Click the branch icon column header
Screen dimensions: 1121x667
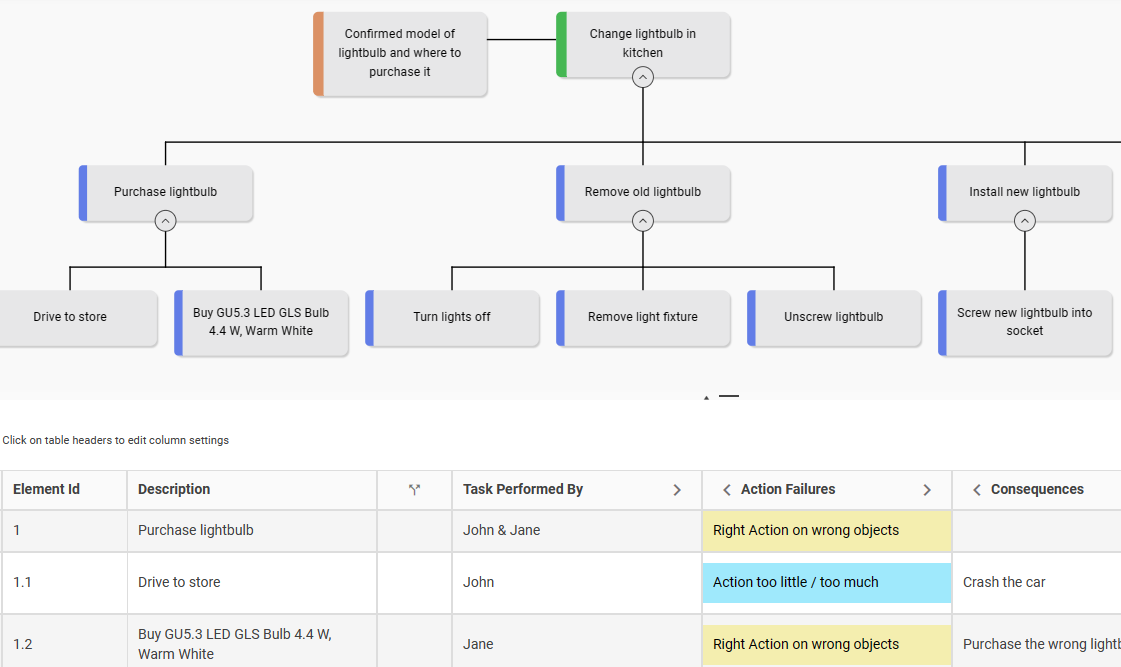click(414, 490)
